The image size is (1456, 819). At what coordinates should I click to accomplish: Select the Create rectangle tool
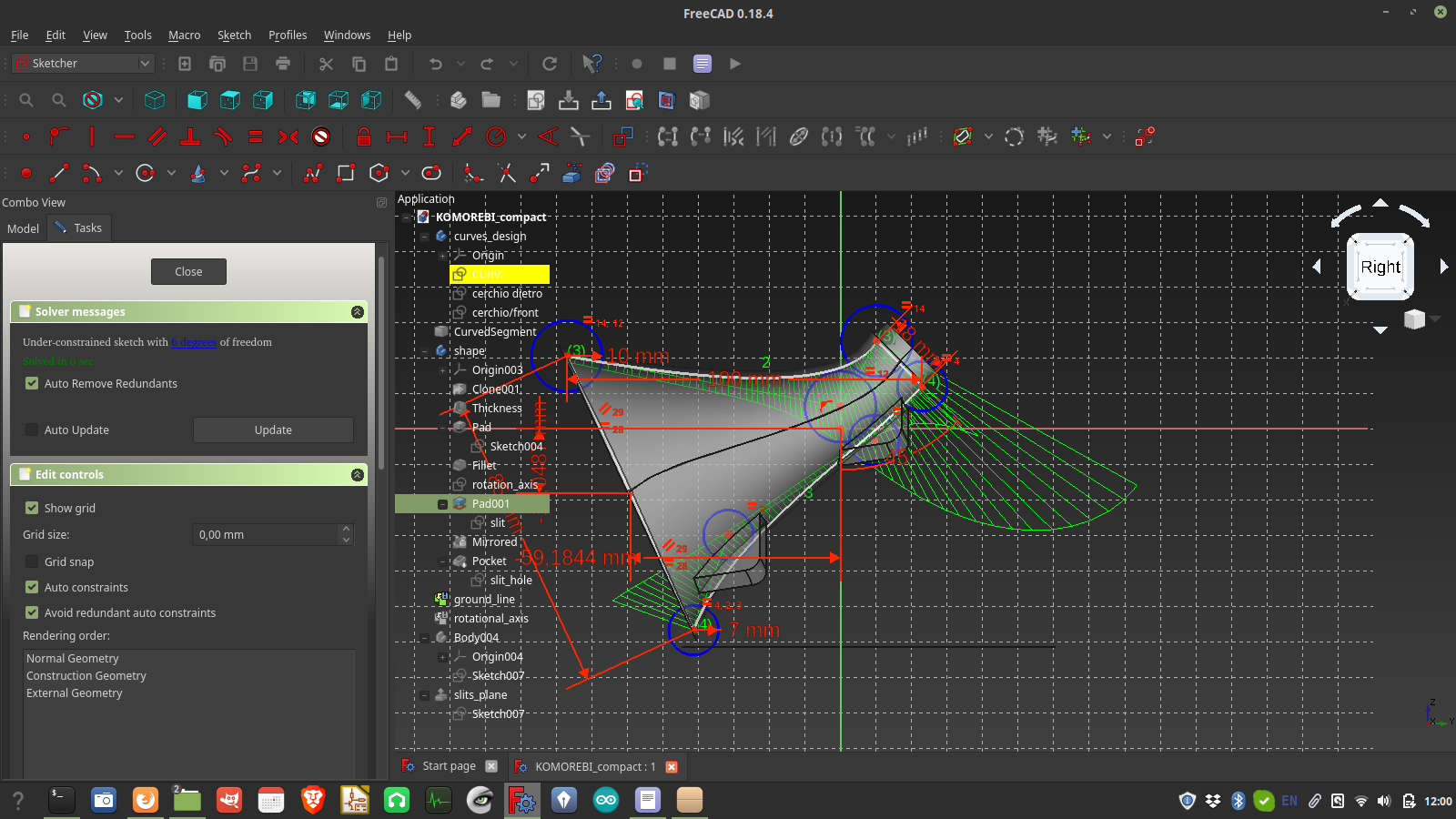point(345,173)
